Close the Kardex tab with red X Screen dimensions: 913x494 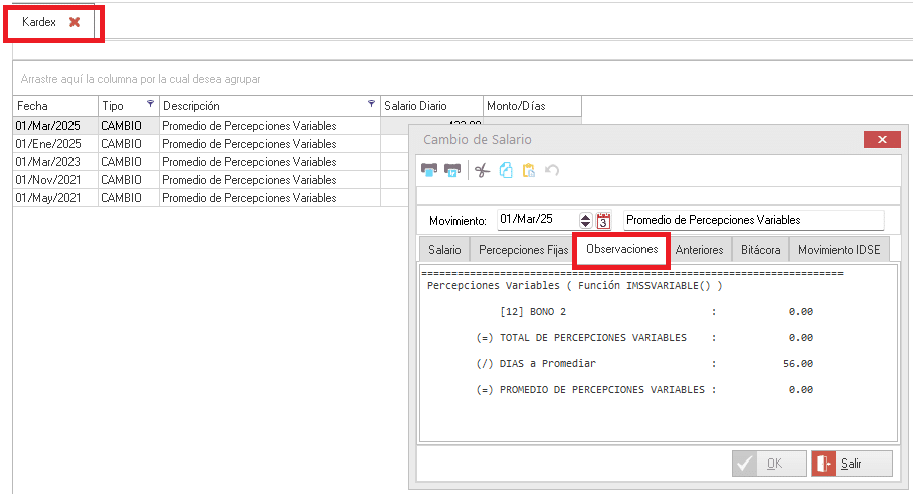[74, 21]
